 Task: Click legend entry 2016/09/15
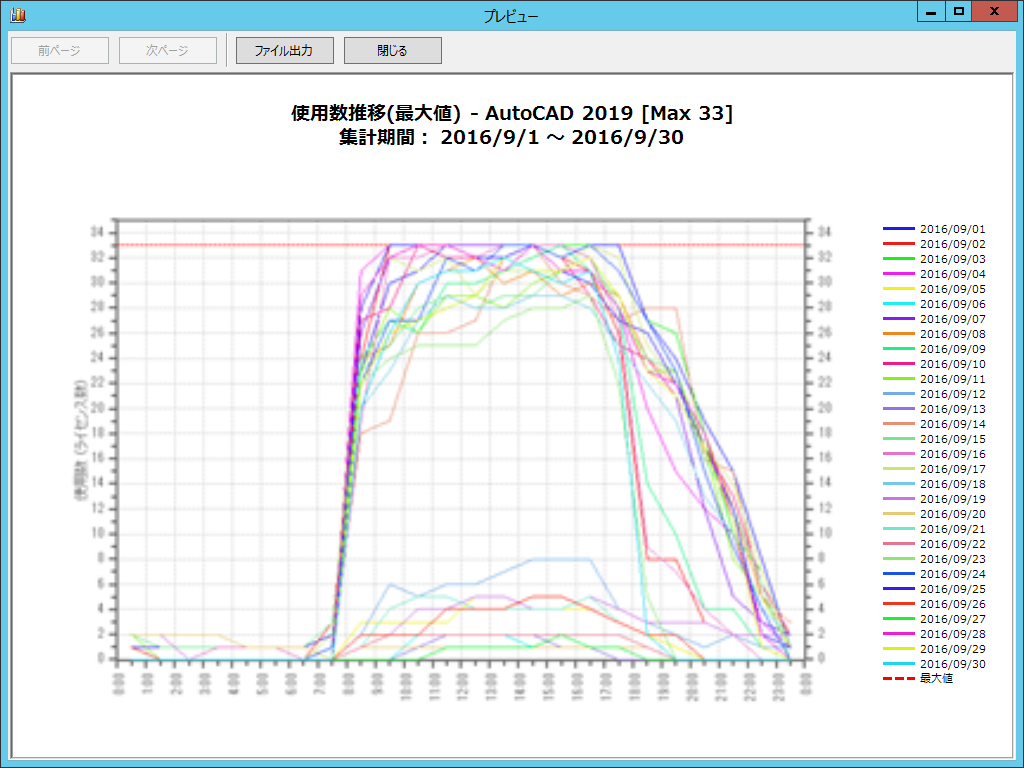coord(935,440)
